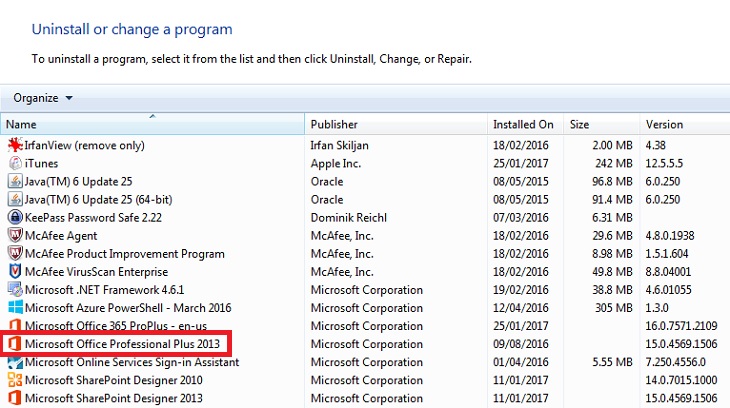Click the 6.31 MB size value
Image resolution: width=730 pixels, height=408 pixels.
coord(612,218)
